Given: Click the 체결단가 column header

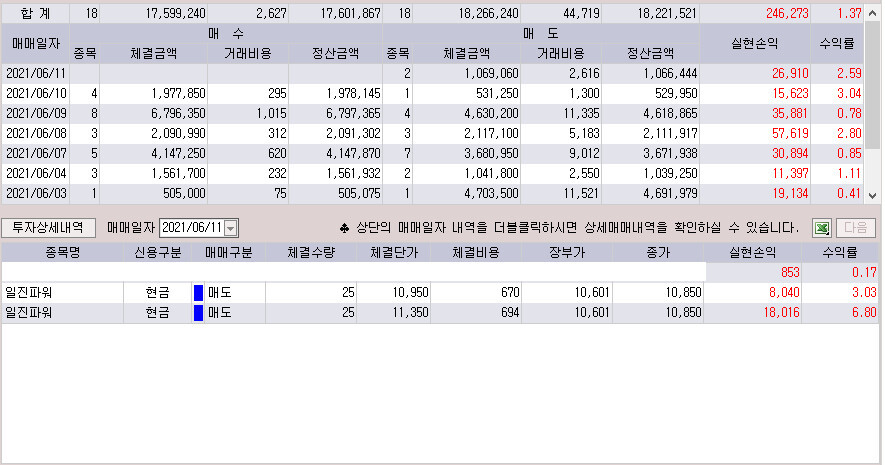Looking at the screenshot, I should [x=394, y=253].
